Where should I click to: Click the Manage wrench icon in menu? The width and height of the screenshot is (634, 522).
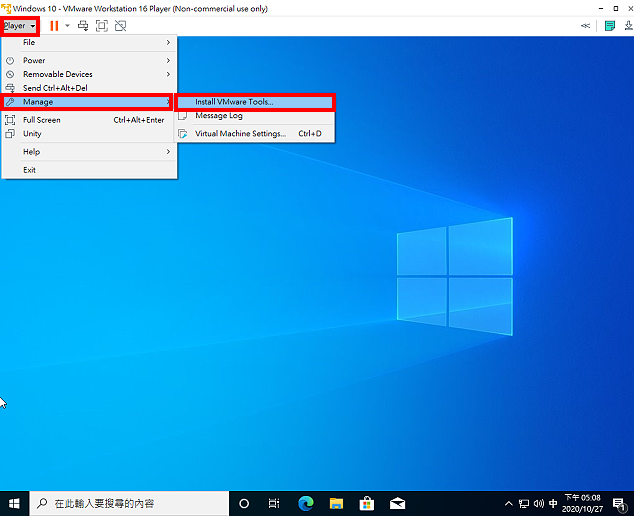click(10, 102)
